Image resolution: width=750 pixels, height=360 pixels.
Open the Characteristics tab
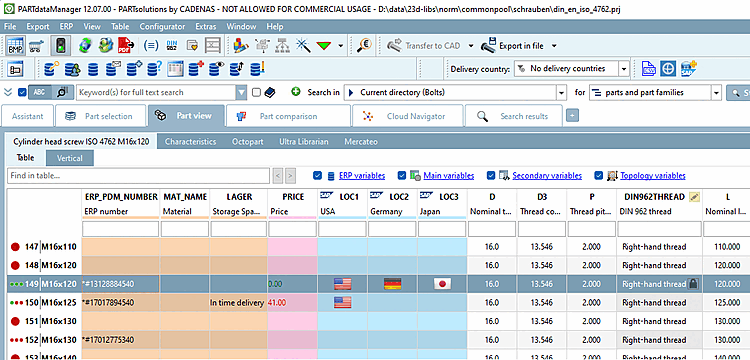[x=190, y=142]
